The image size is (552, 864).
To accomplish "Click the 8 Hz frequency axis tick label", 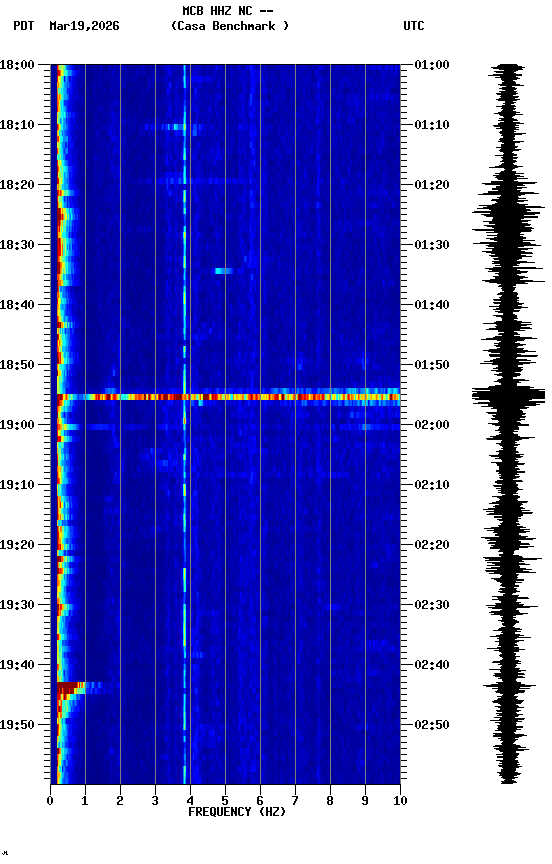I will coord(330,801).
